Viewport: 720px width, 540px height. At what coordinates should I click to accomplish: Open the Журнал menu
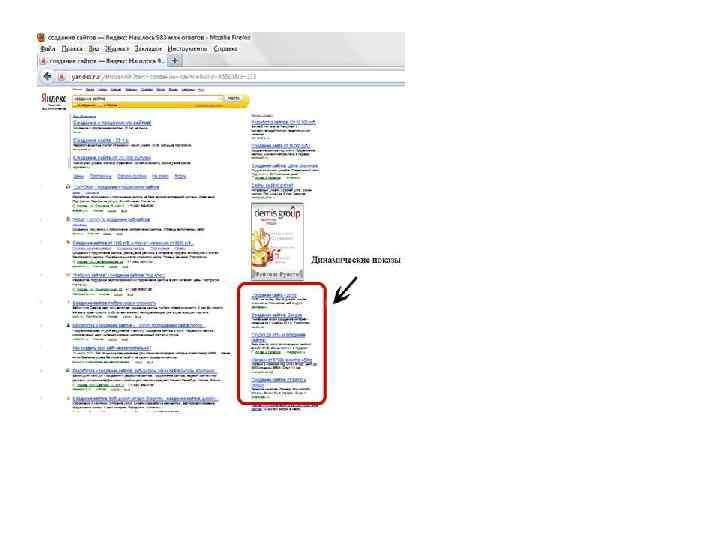coord(117,49)
